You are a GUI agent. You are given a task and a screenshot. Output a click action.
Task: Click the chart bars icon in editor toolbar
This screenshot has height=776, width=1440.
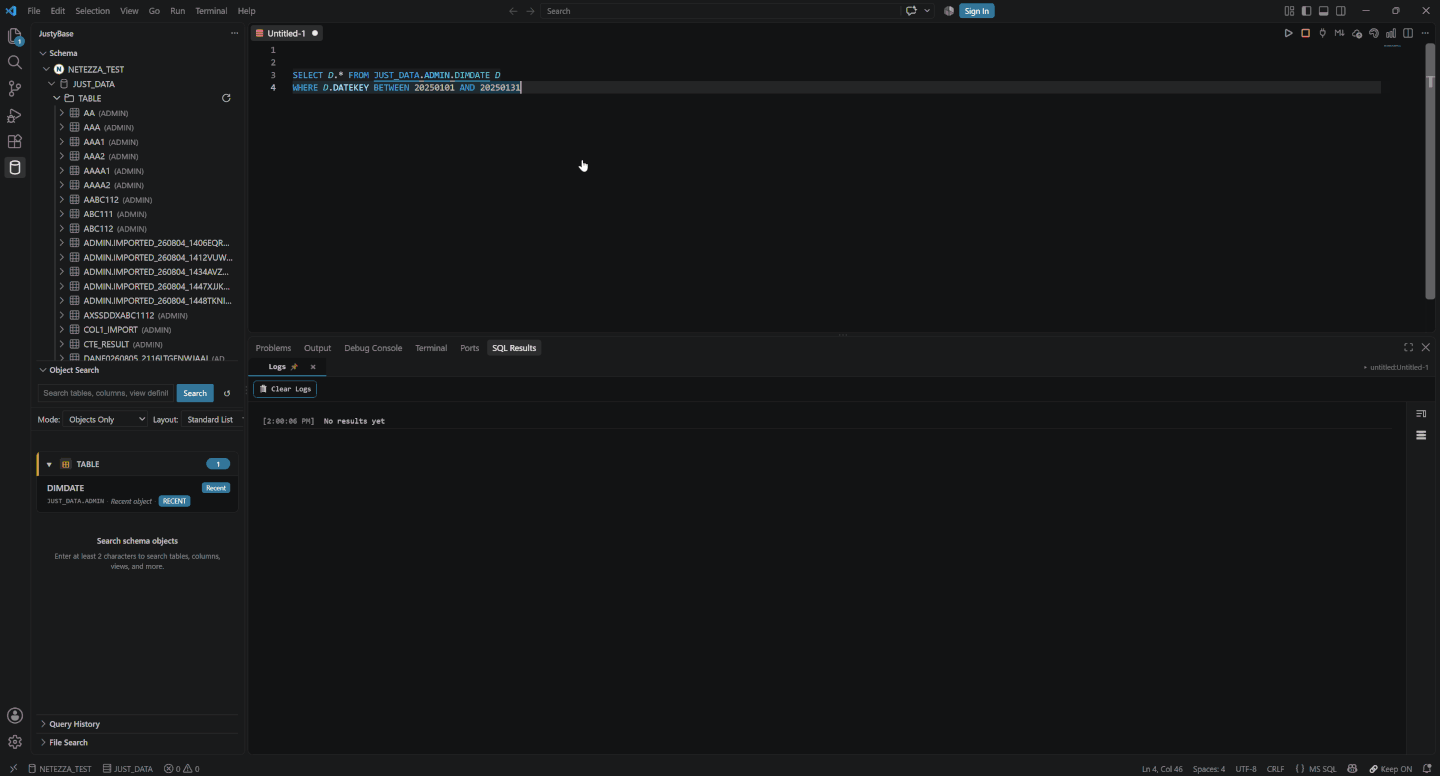1391,33
